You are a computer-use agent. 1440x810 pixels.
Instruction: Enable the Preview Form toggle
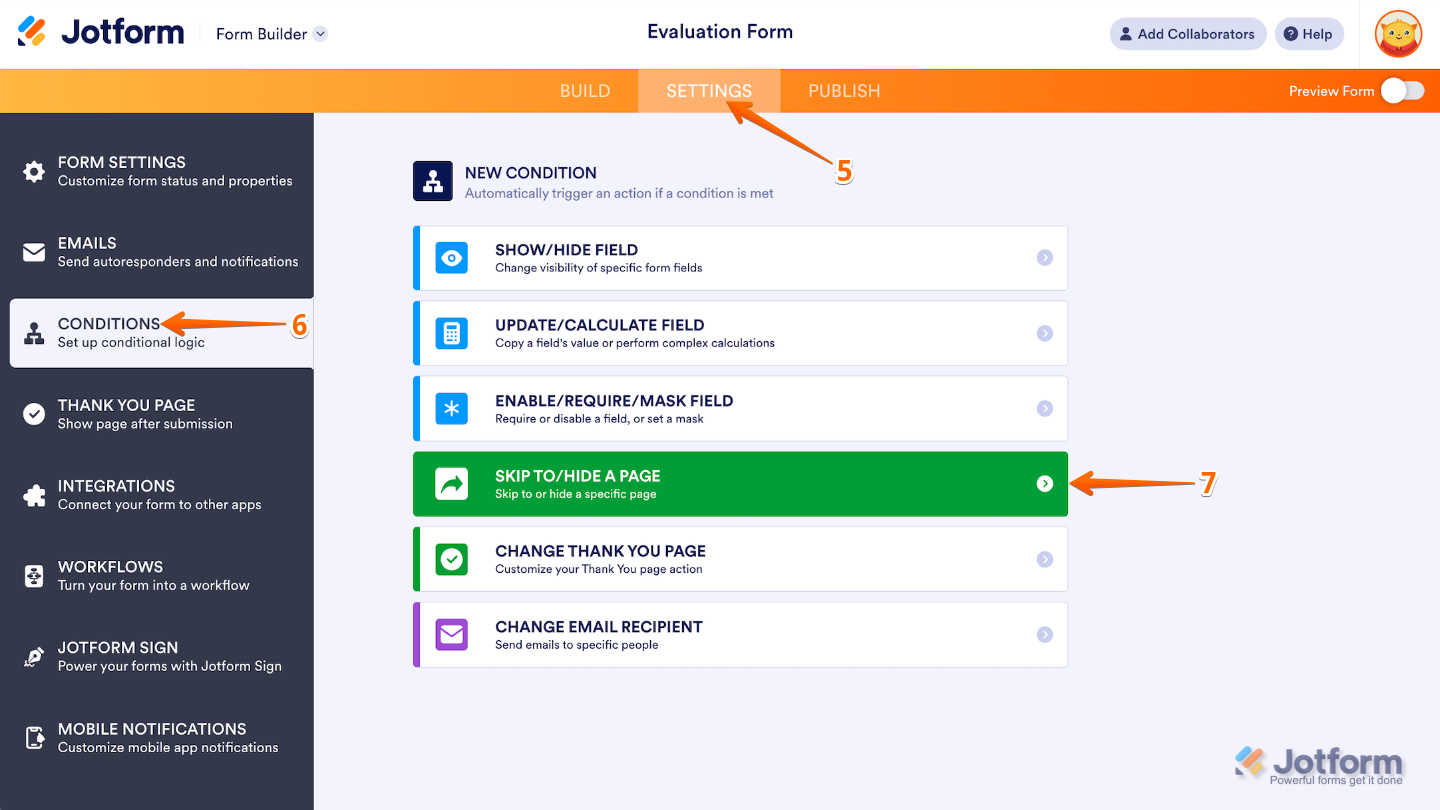(1401, 90)
